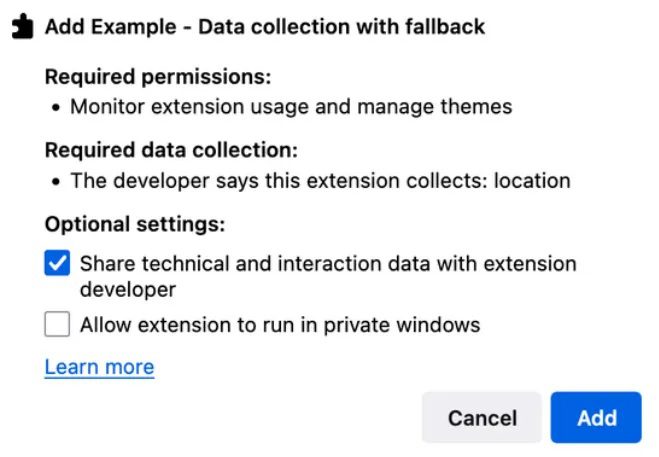This screenshot has height=457, width=659.
Task: Click the puzzle piece extension icon
Action: click(22, 27)
